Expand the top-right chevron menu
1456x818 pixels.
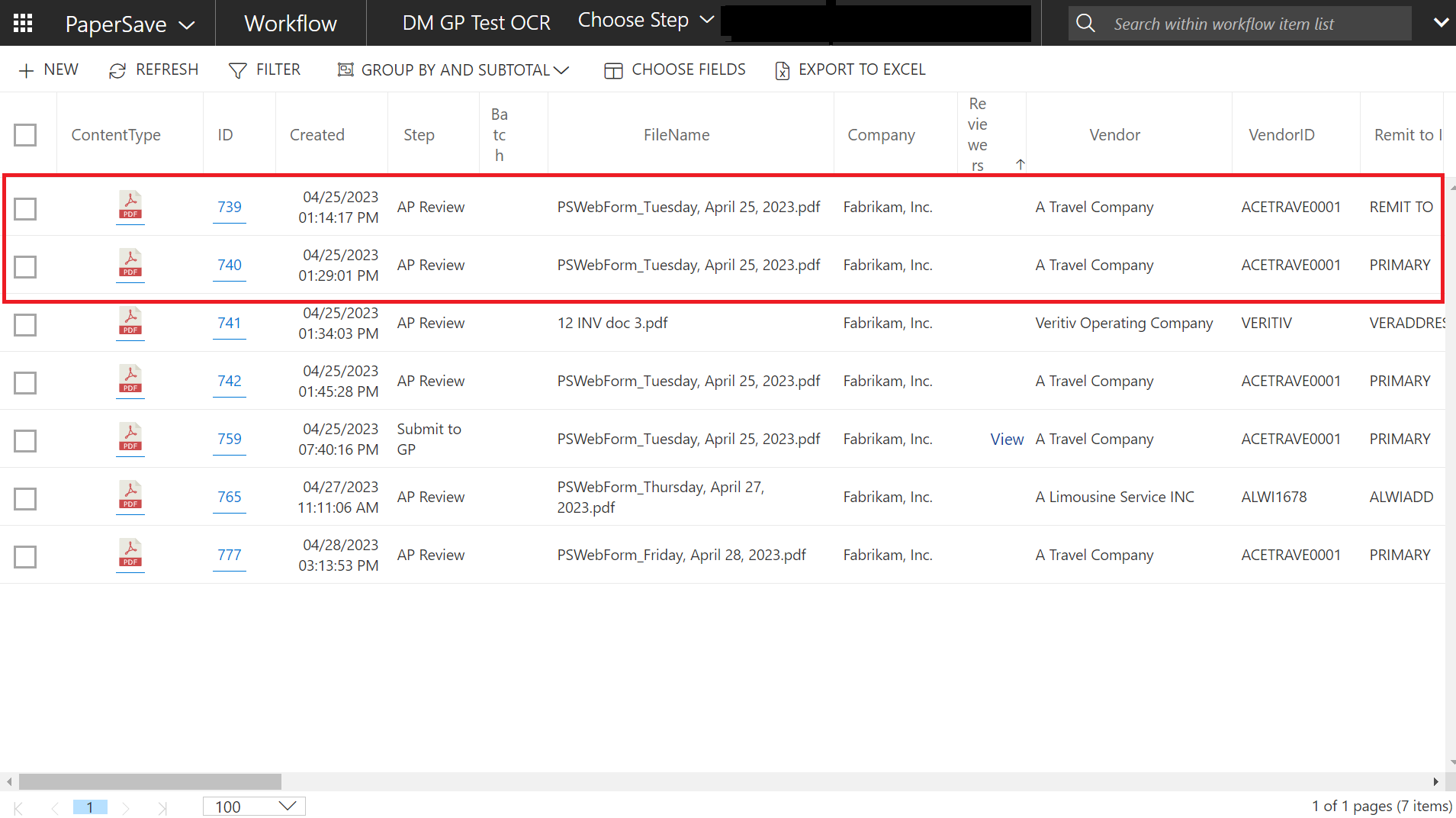(x=1441, y=23)
